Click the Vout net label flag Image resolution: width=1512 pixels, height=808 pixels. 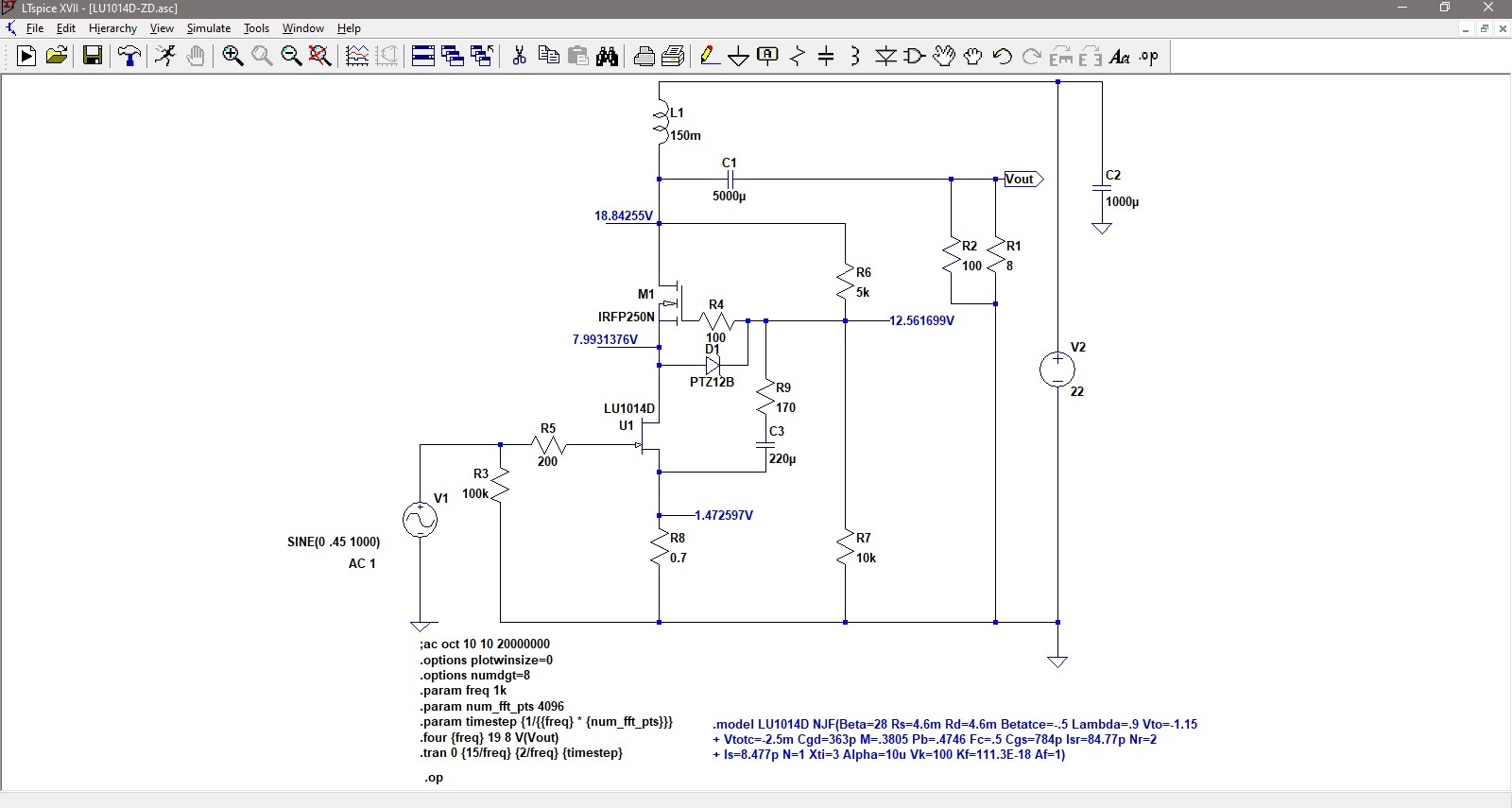[1022, 179]
